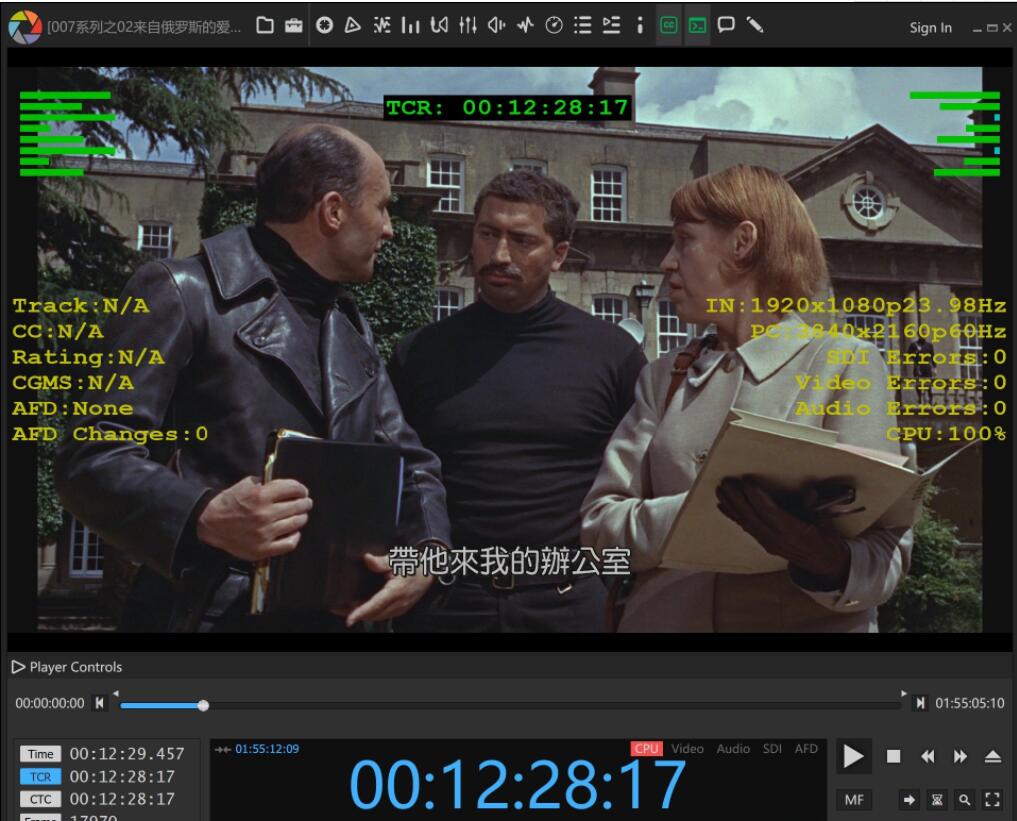Click the Sign In link
Screen dimensions: 1017x821
click(930, 27)
